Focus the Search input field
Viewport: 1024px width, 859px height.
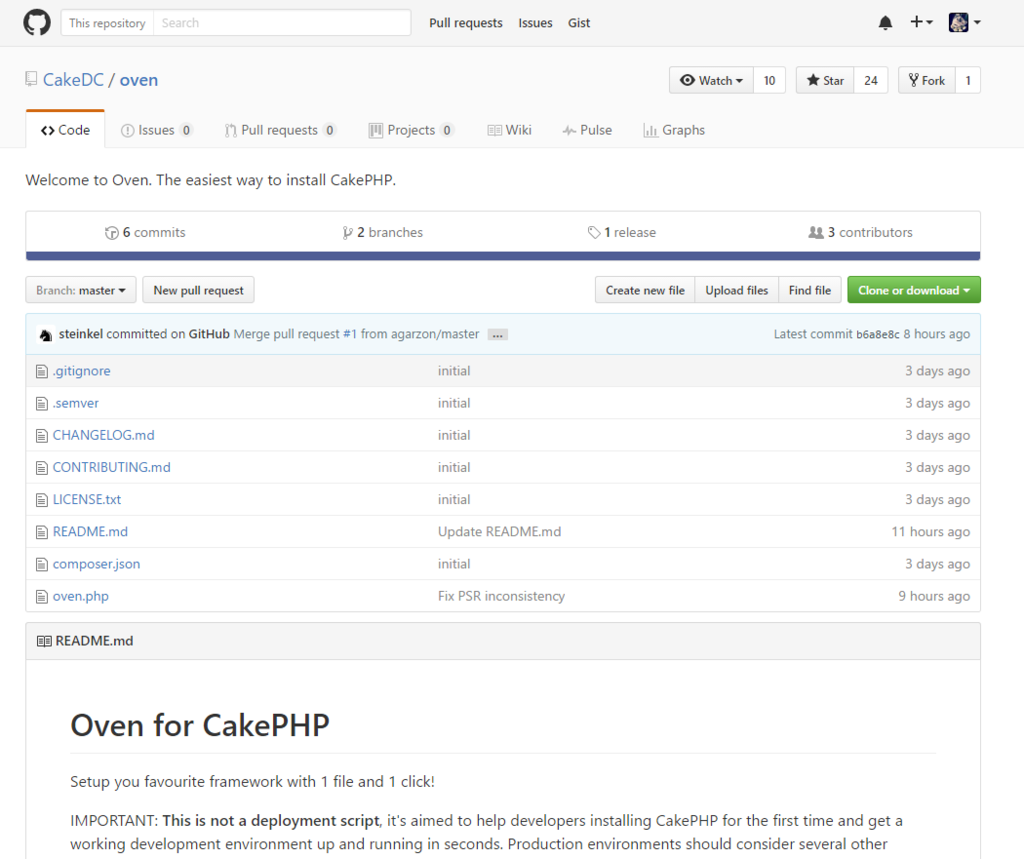point(282,23)
